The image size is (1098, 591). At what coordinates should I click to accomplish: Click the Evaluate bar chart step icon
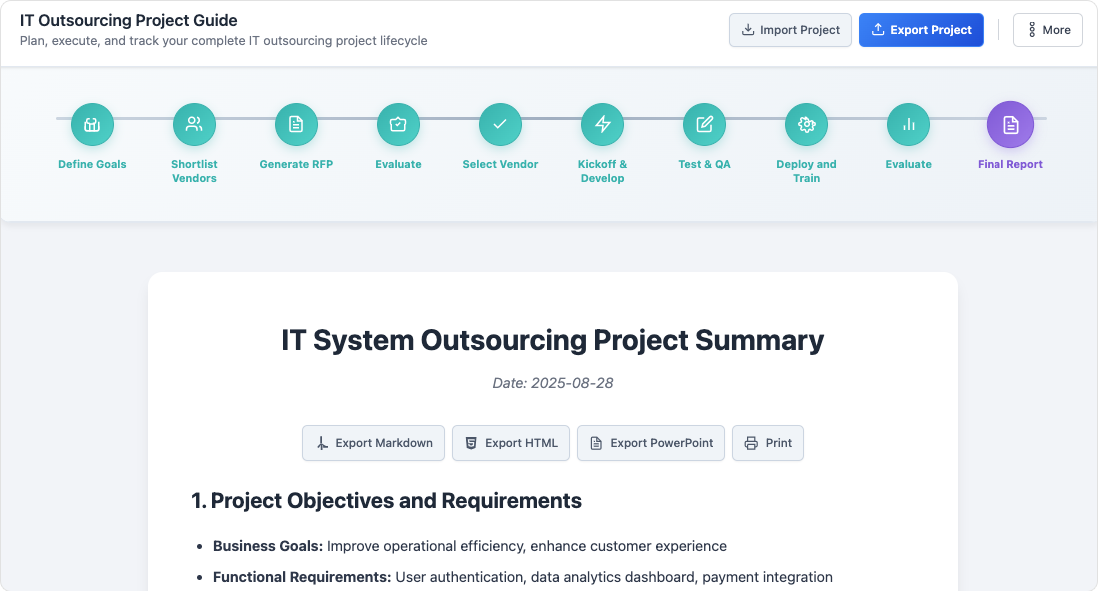908,125
